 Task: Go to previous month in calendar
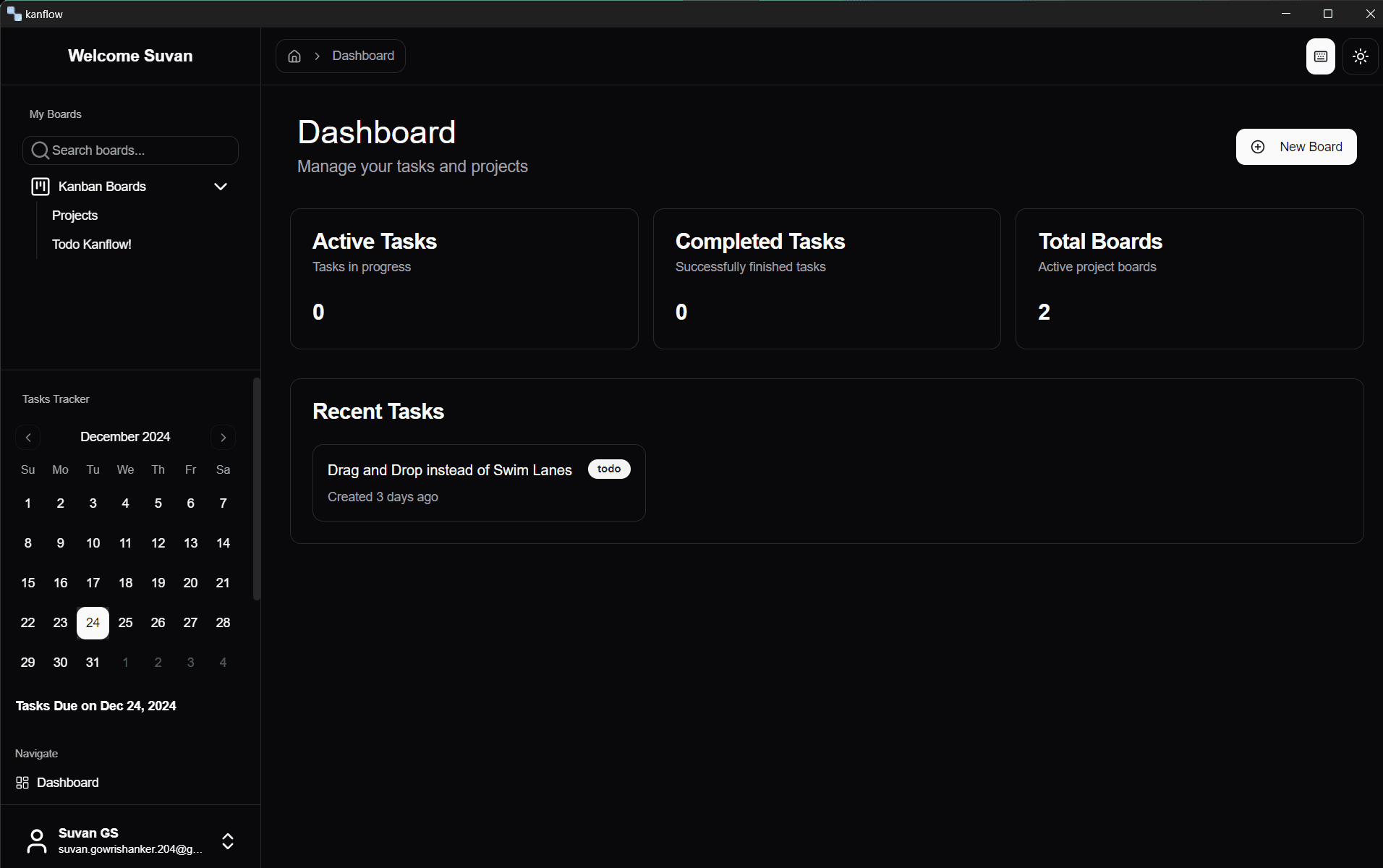[x=28, y=438]
